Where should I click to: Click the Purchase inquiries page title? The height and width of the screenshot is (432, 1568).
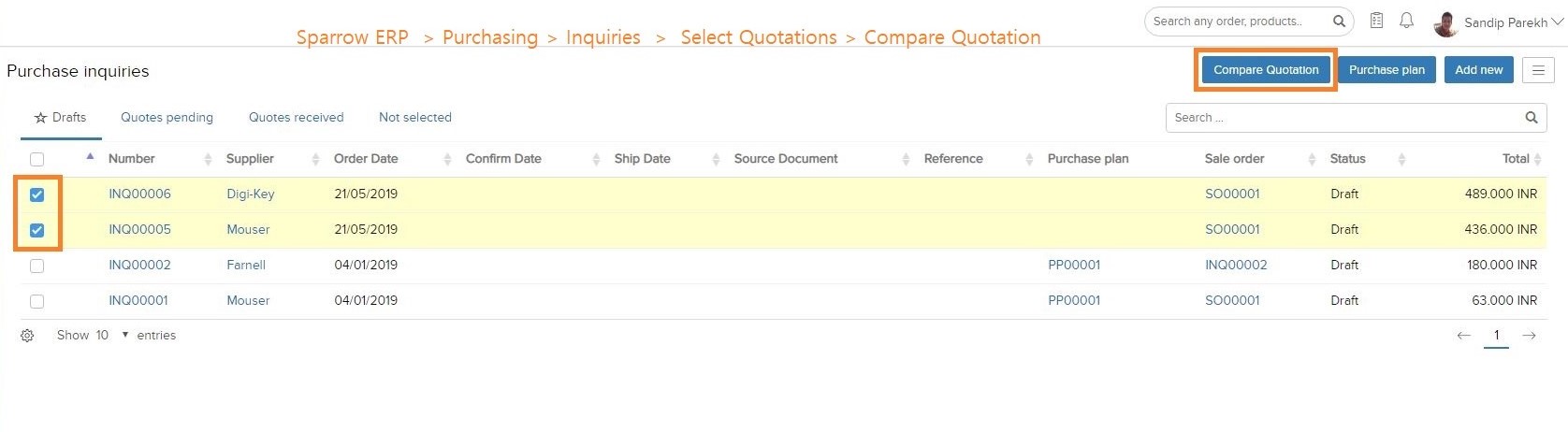pos(78,72)
